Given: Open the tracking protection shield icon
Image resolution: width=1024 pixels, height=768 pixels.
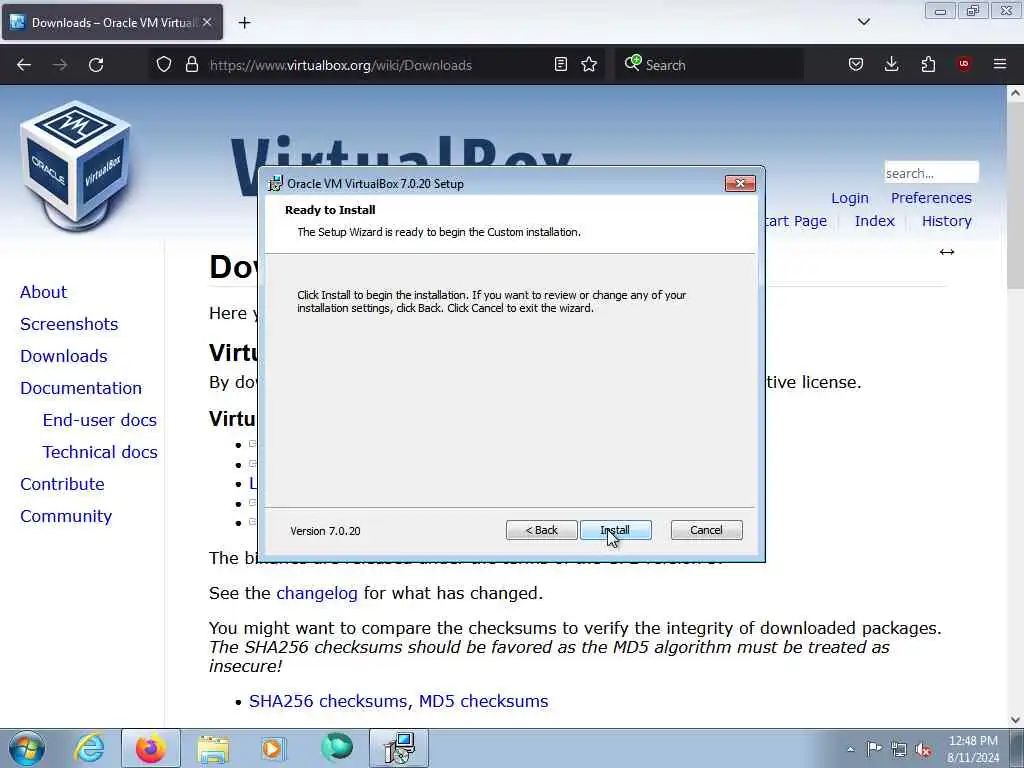Looking at the screenshot, I should pos(164,65).
